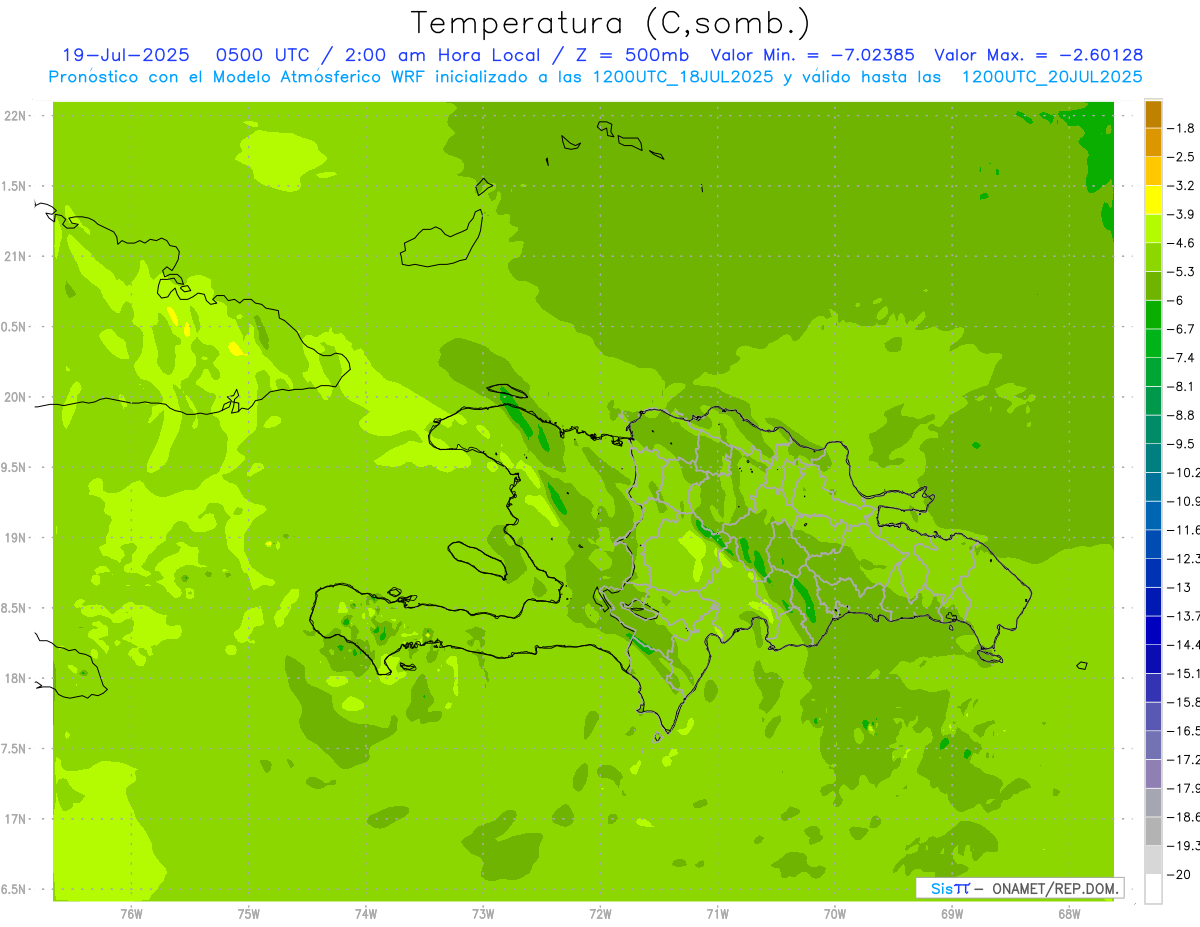Click the green legend swatch between -6 and -6.7
Image resolution: width=1200 pixels, height=927 pixels.
click(x=1153, y=315)
